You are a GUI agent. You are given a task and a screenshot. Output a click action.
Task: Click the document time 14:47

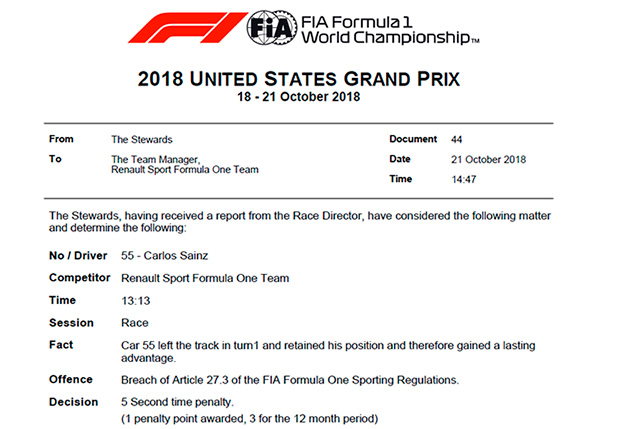click(x=463, y=179)
